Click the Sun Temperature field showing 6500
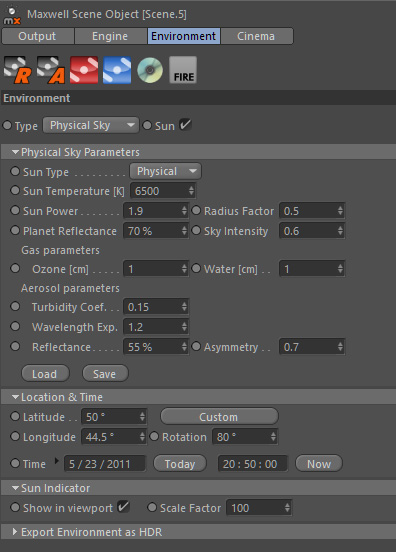396x552 pixels. click(x=163, y=191)
